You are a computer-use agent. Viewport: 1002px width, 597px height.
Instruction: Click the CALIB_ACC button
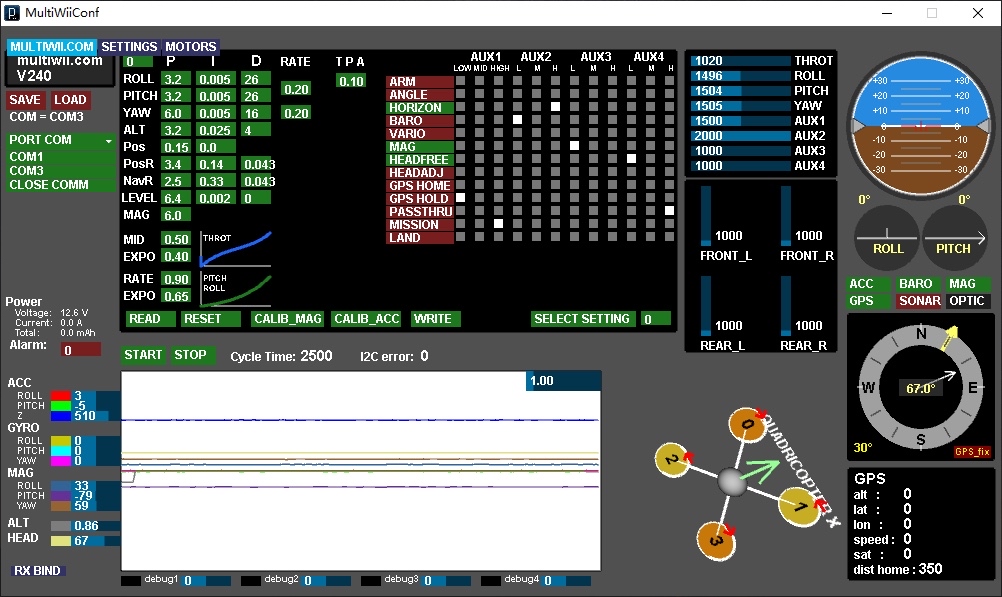coord(366,319)
